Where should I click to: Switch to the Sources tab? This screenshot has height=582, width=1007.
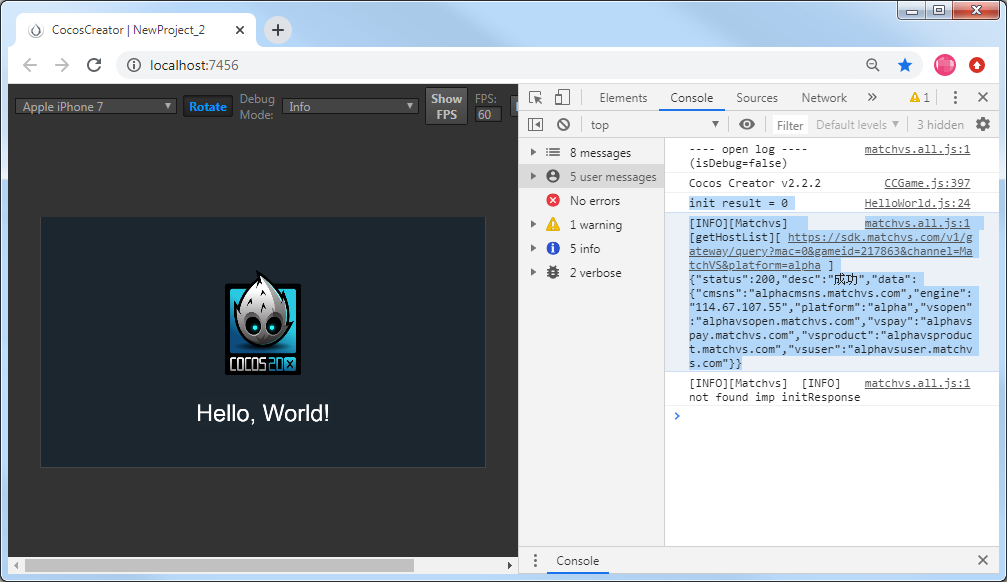(x=757, y=98)
